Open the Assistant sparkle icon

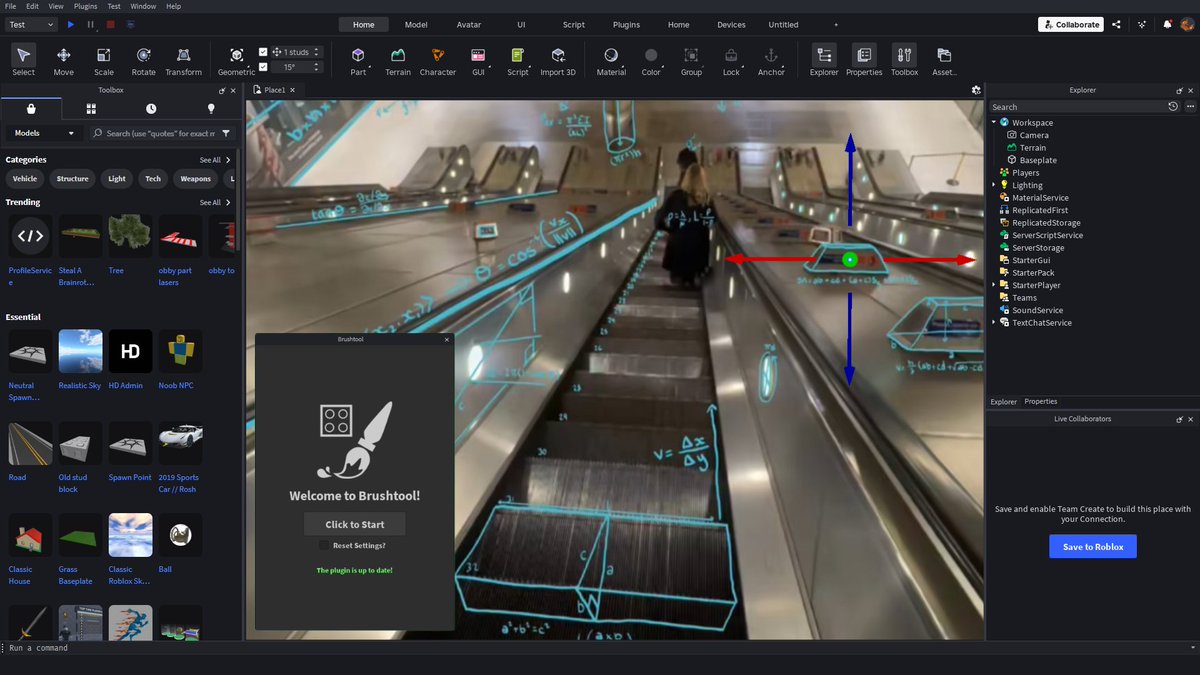1142,24
